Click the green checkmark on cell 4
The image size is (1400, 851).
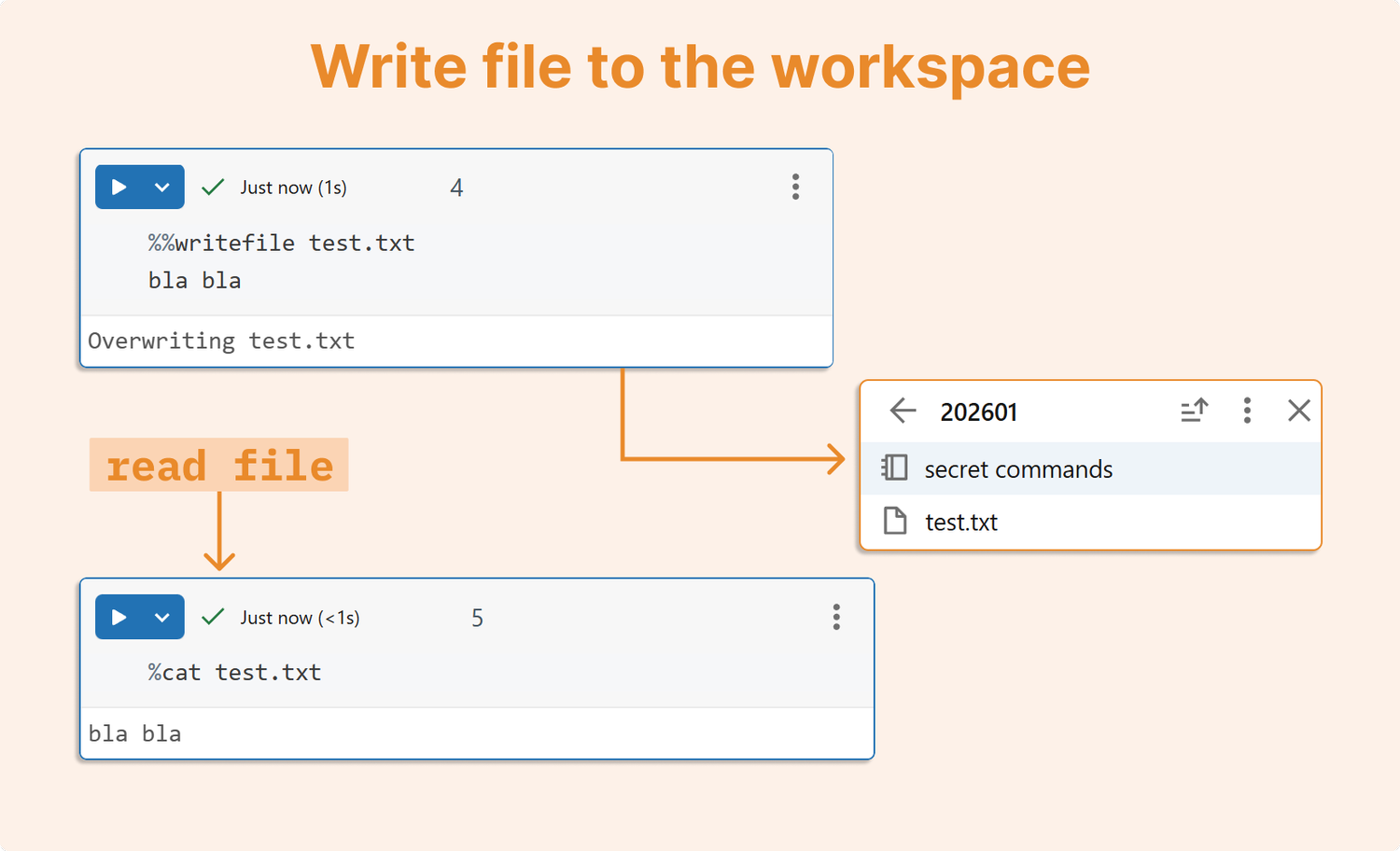(x=212, y=187)
